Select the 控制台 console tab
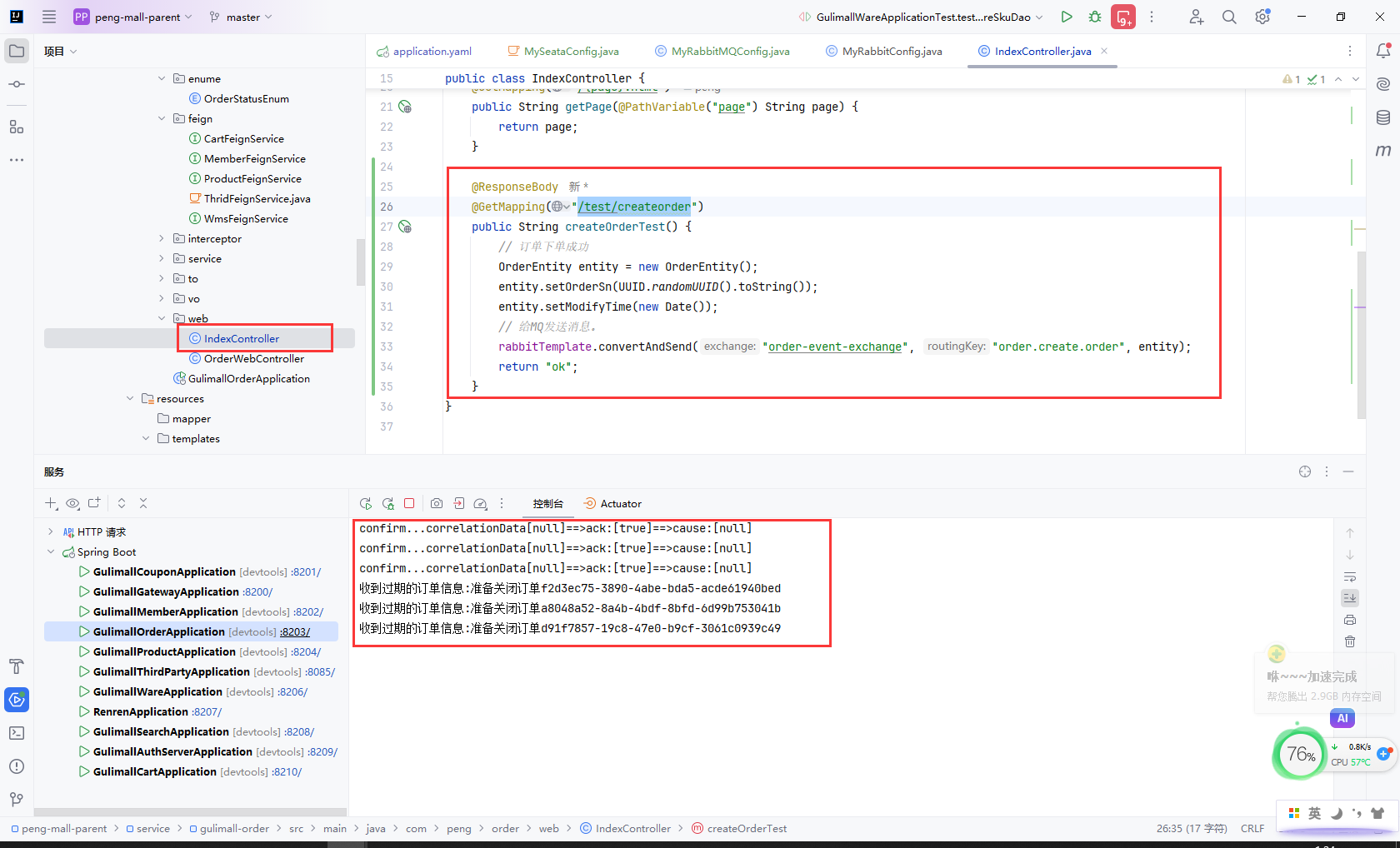The height and width of the screenshot is (848, 1400). 547,503
